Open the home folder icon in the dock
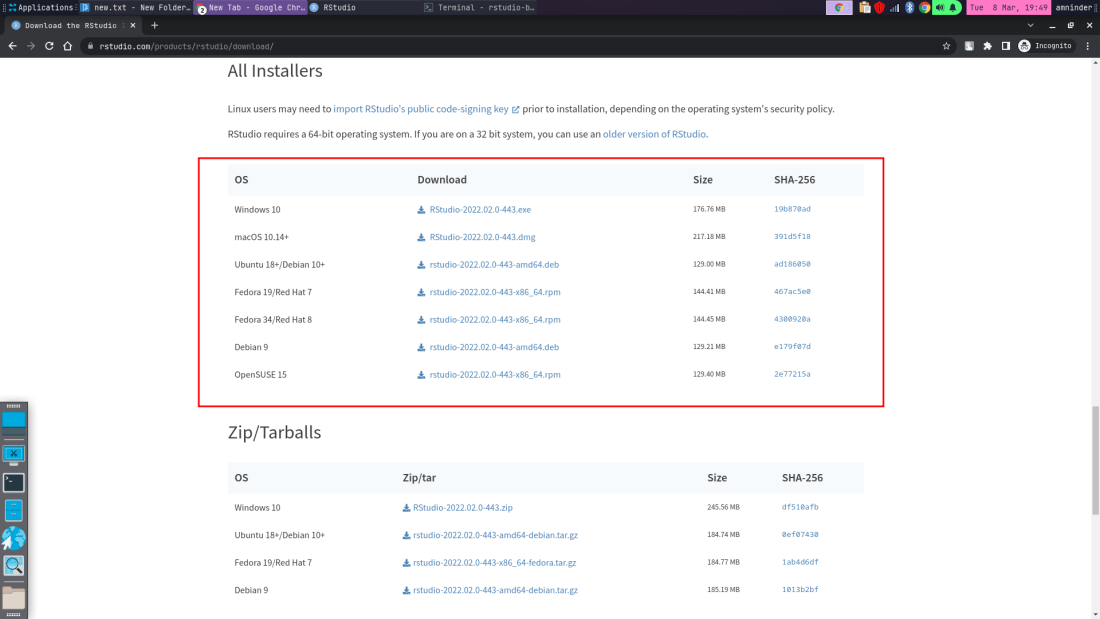 point(13,597)
